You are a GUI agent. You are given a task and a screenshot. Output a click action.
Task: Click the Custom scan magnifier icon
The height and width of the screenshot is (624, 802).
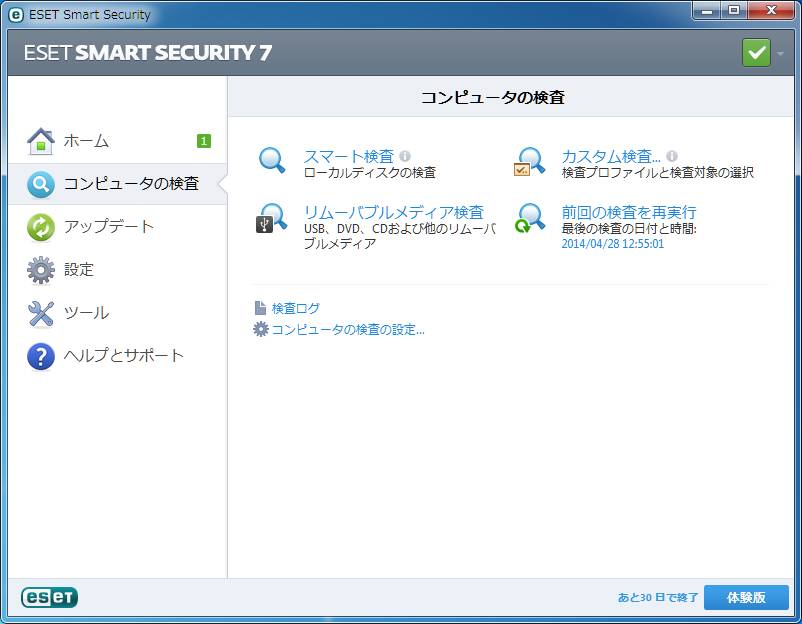pos(529,162)
